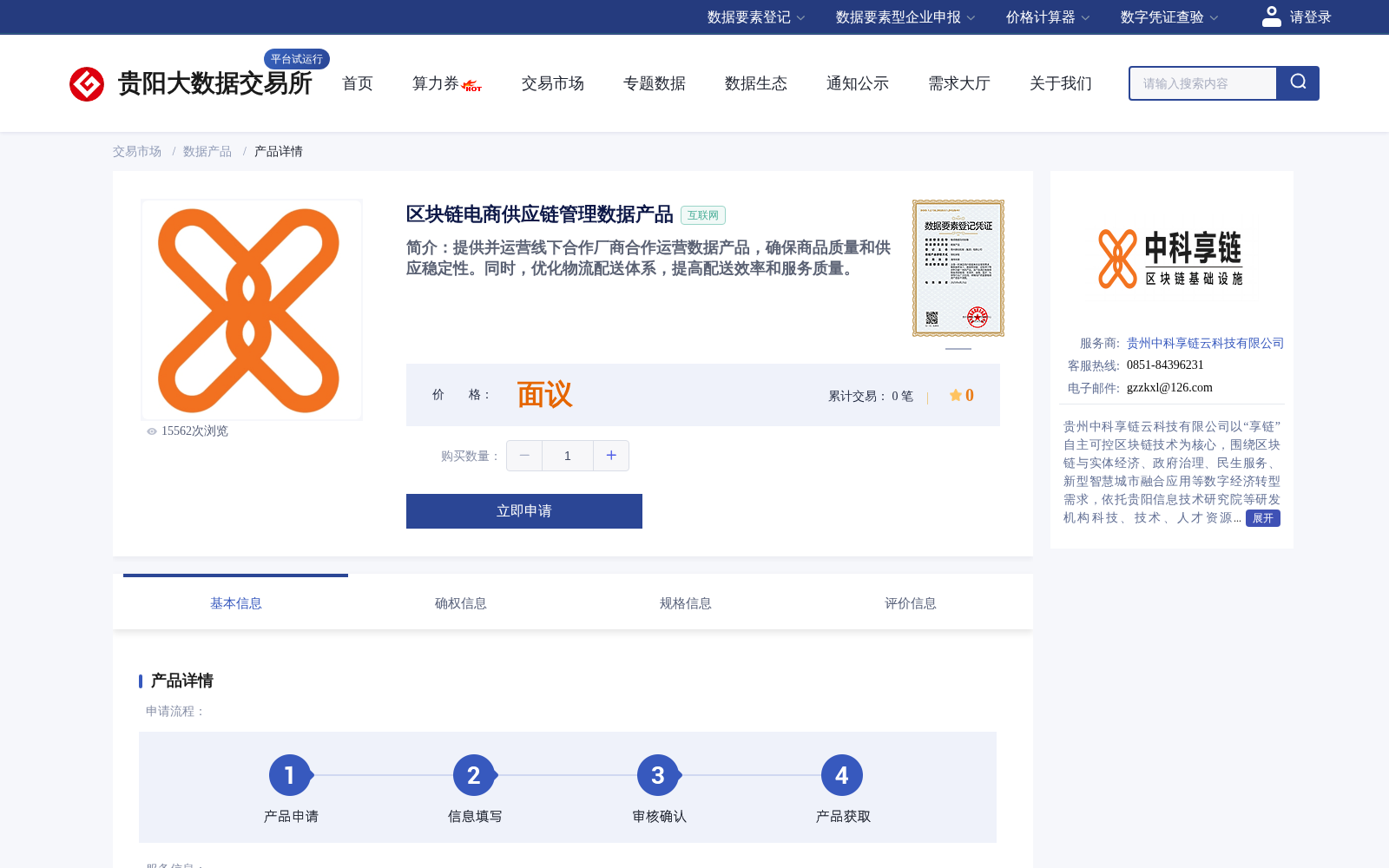Open the 专题数据 nav item

point(655,83)
